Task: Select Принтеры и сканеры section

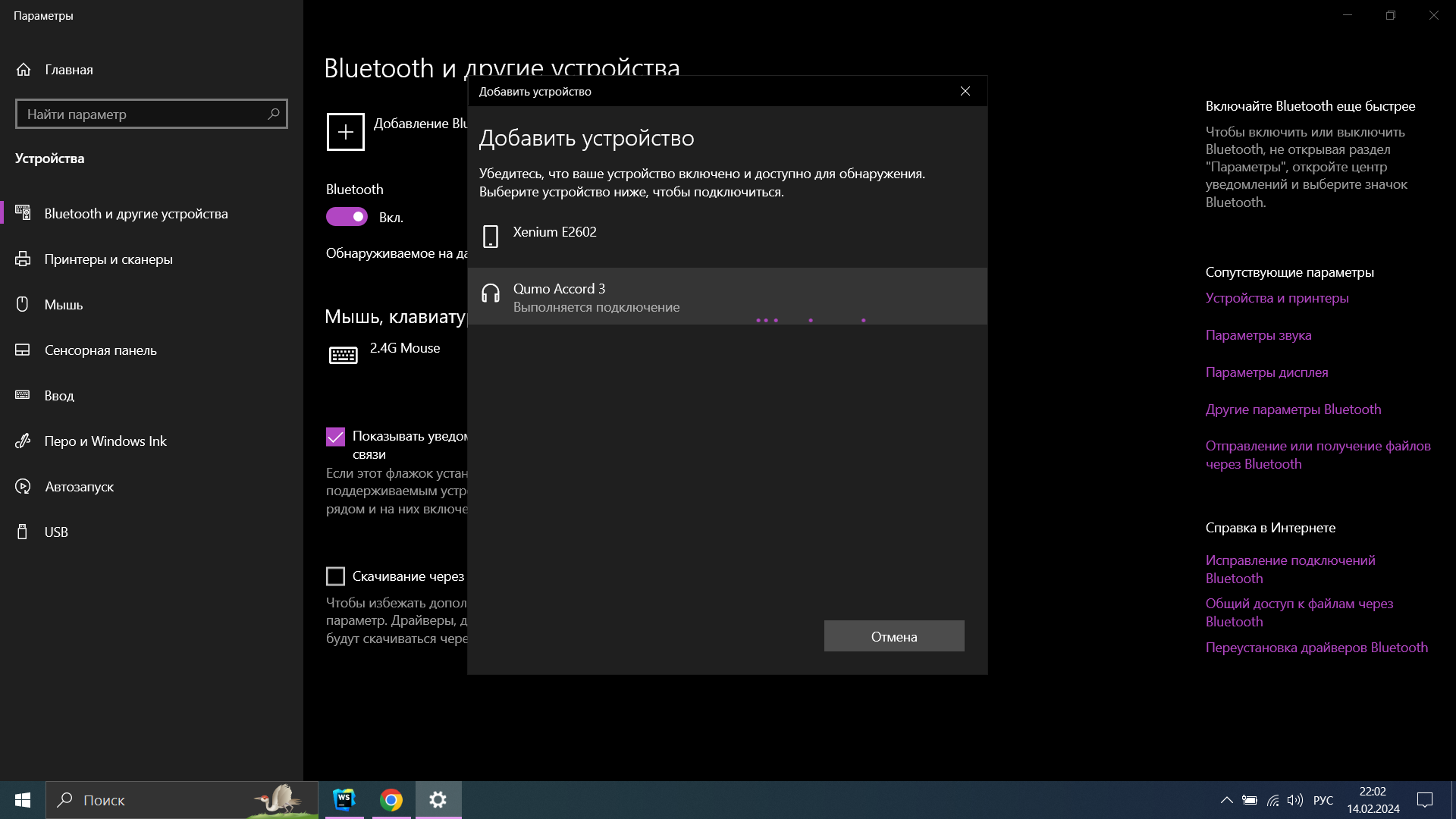Action: [x=152, y=259]
